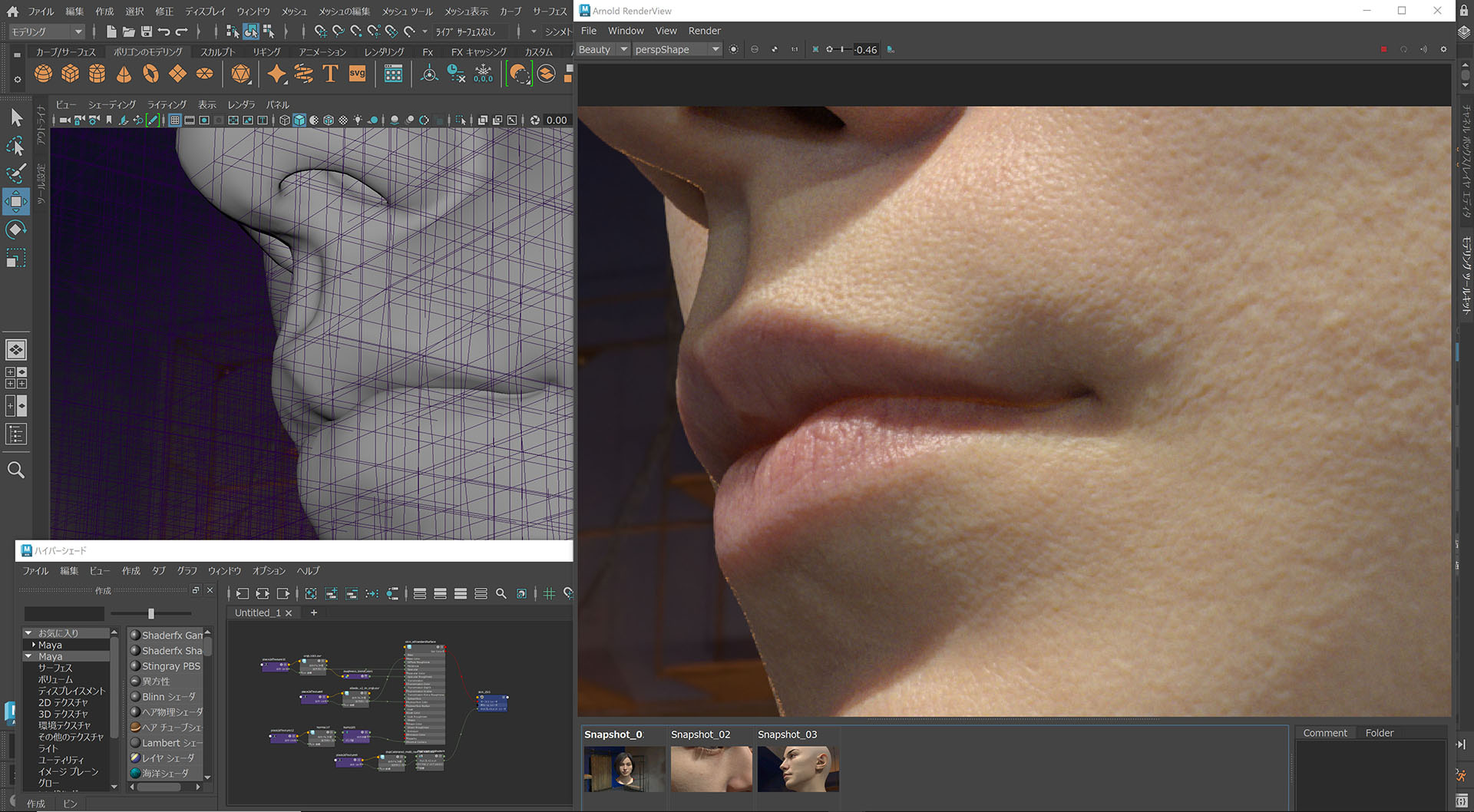Image resolution: width=1474 pixels, height=812 pixels.
Task: Open the perspShape camera dropdown
Action: [677, 49]
